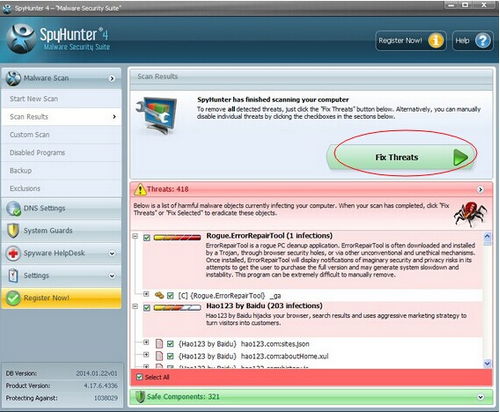Uncheck the Hao123 by Baidu group checkbox

click(x=147, y=308)
